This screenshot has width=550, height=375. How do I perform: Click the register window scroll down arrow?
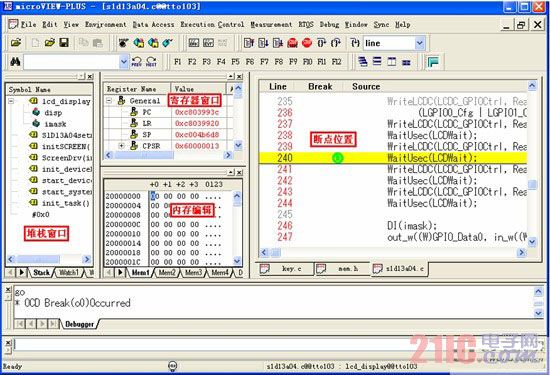click(238, 145)
